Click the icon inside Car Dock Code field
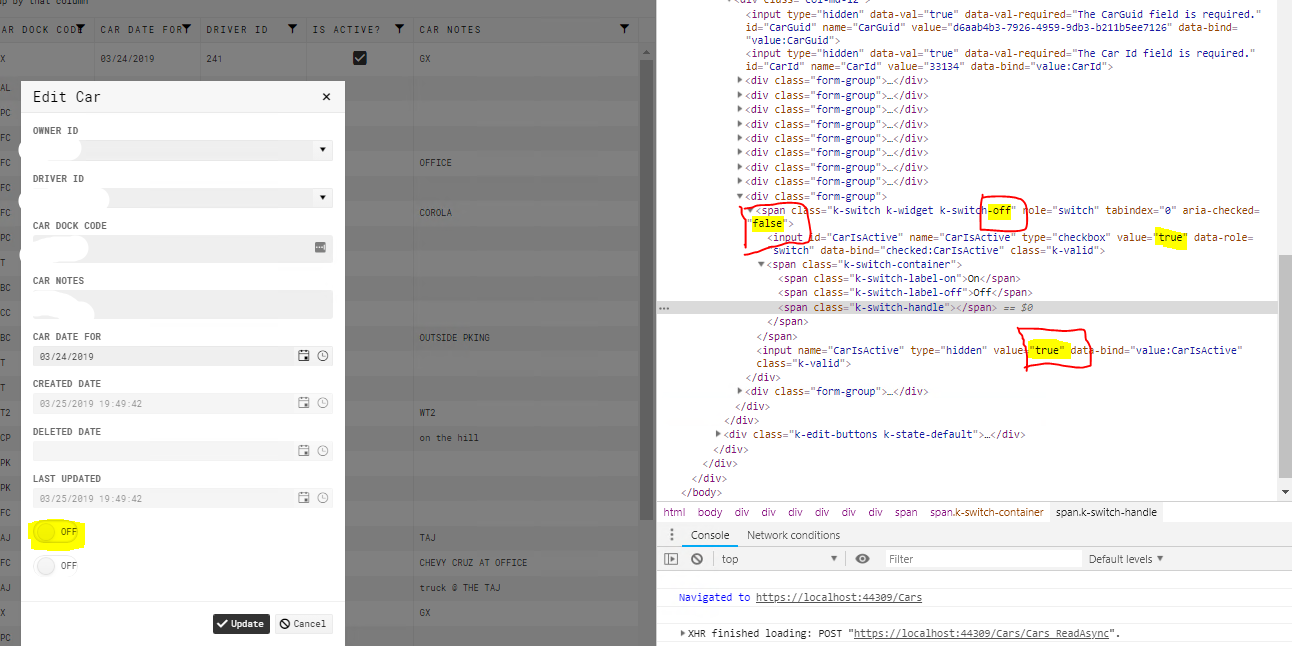 pyautogui.click(x=321, y=247)
